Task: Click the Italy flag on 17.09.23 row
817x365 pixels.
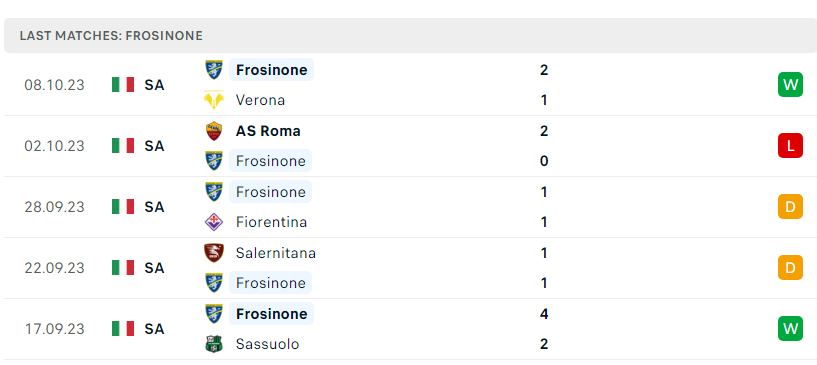Action: [x=123, y=329]
